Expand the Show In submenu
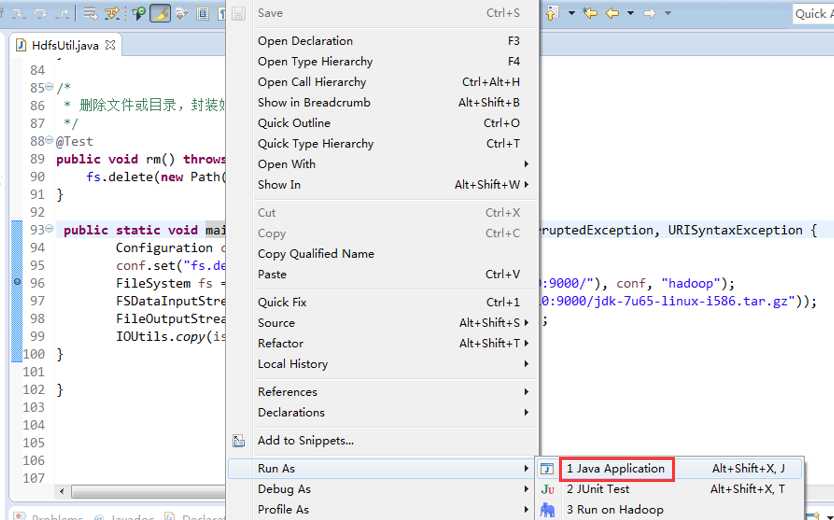The height and width of the screenshot is (520, 834). tap(526, 184)
